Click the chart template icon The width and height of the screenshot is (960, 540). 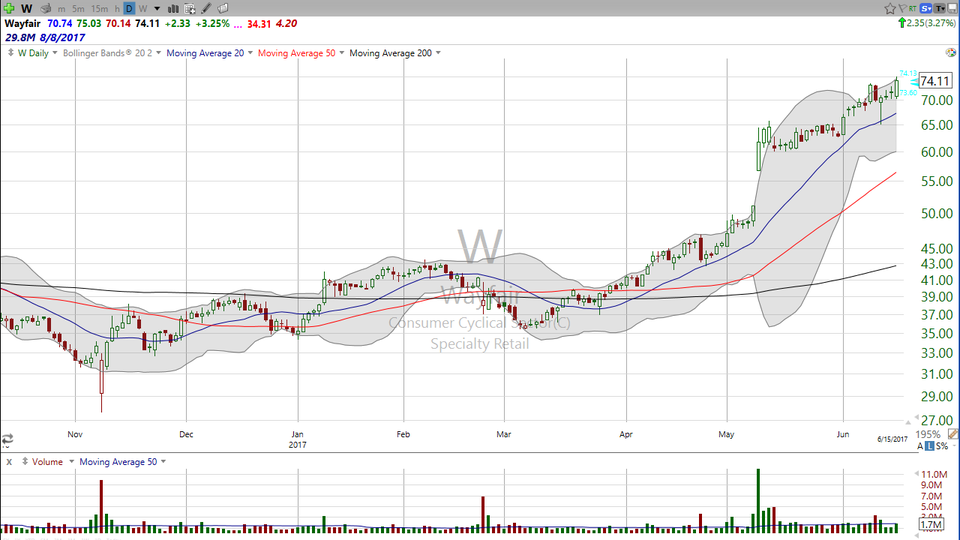(190, 9)
